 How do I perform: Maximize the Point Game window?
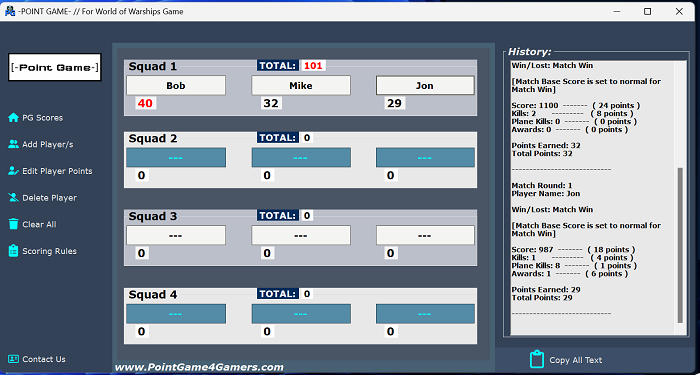647,12
